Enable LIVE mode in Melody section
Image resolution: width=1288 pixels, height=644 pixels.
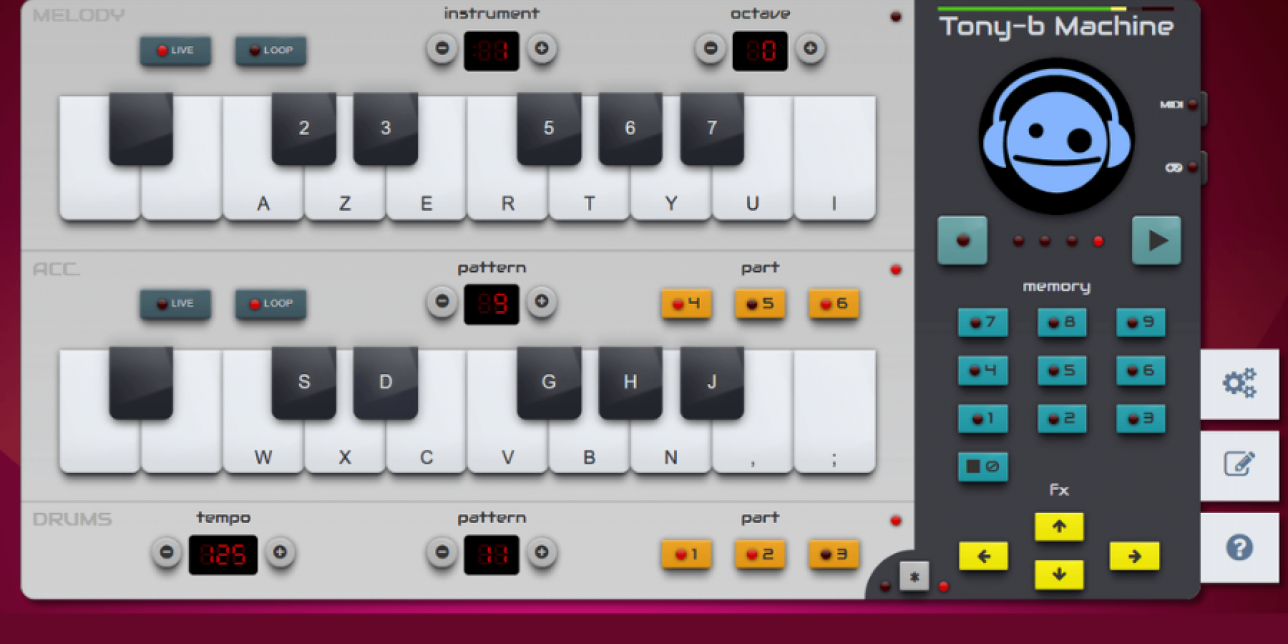click(x=175, y=50)
